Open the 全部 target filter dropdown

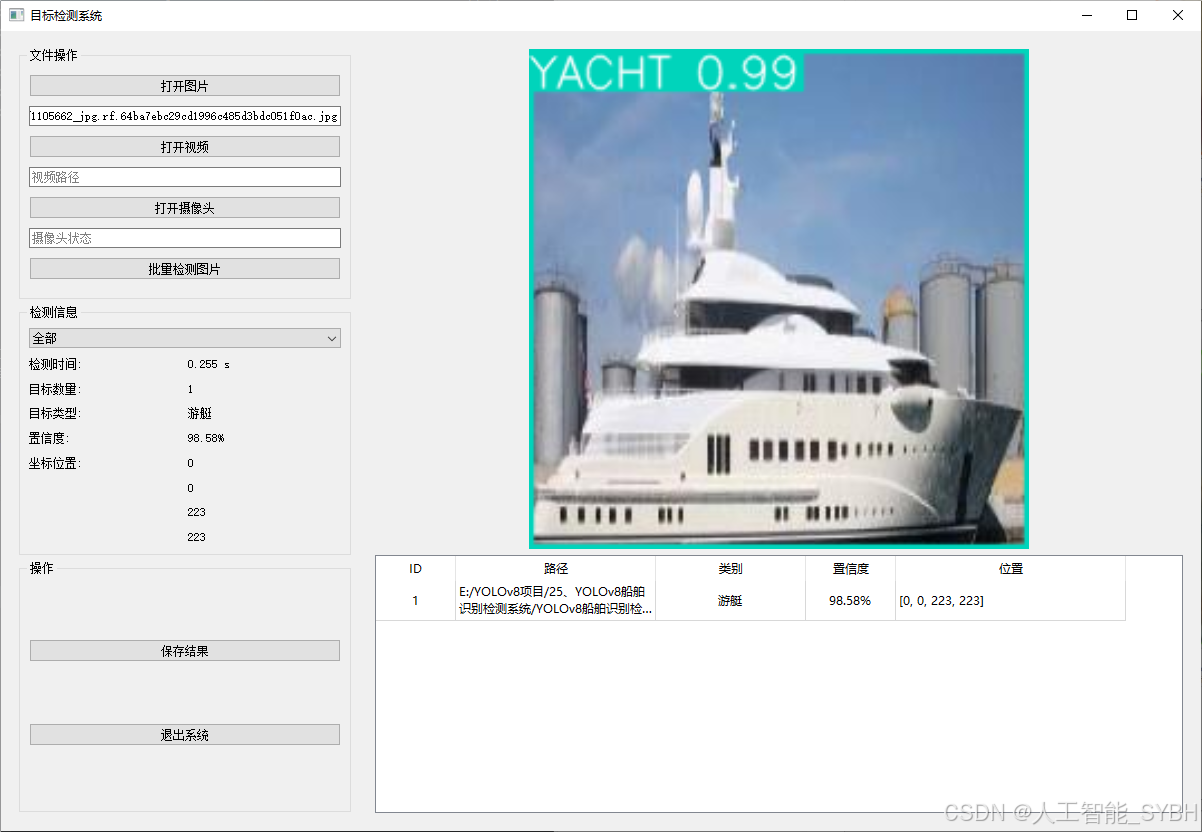(185, 339)
